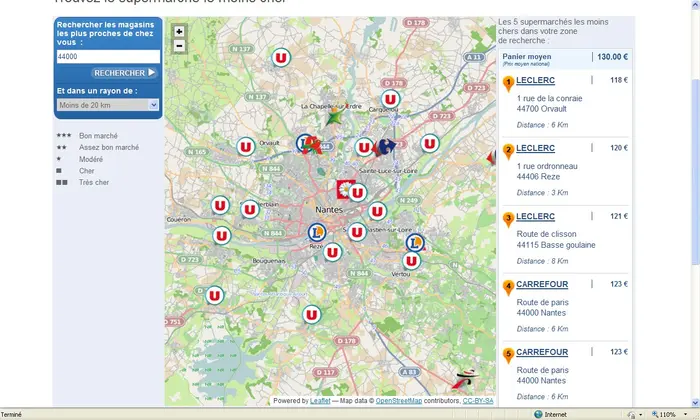Screen dimensions: 700x420
Task: Click '44115 Basse goulaine' address text
Action: coord(556,245)
